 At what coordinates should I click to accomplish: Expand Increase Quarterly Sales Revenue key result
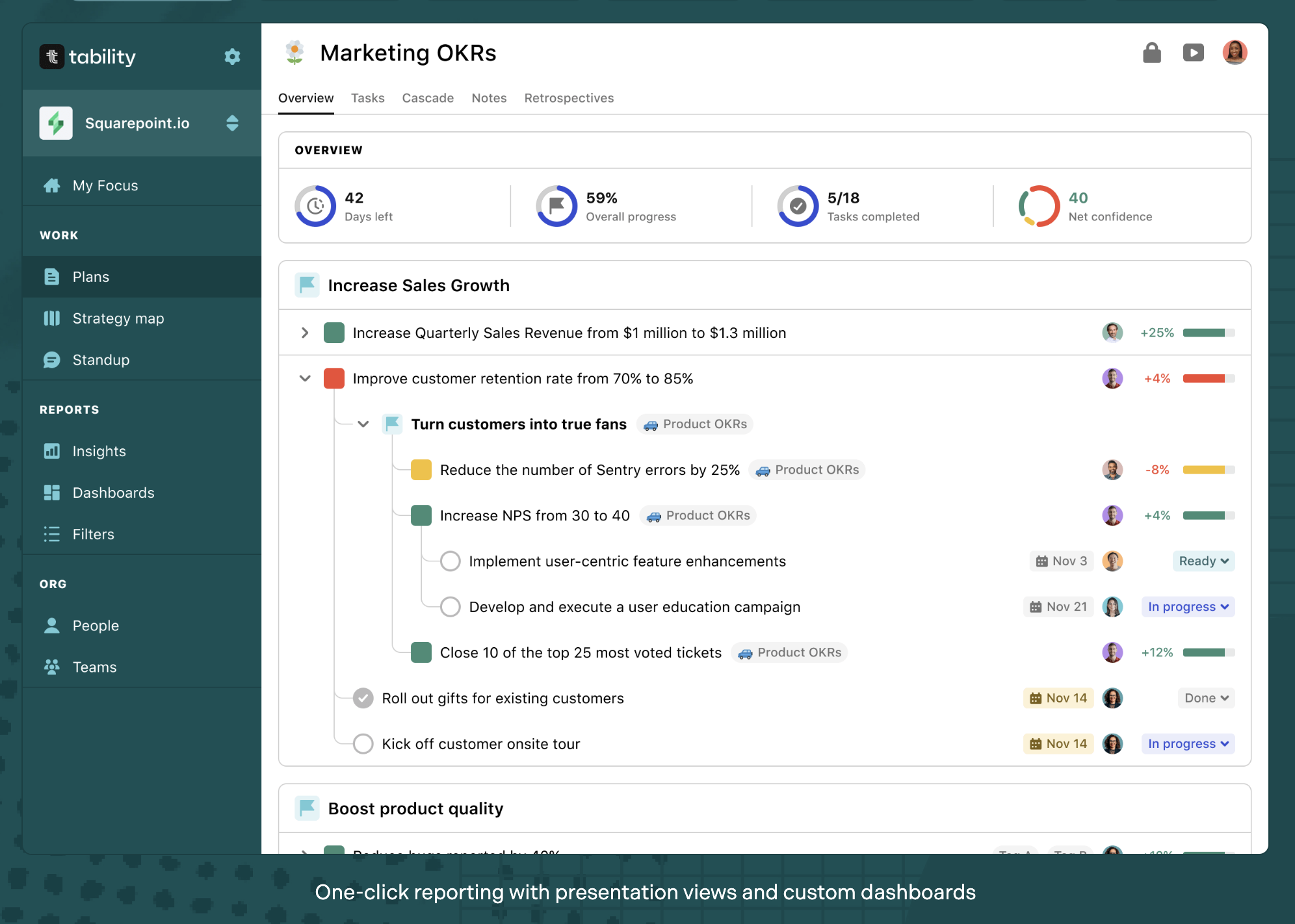(304, 333)
